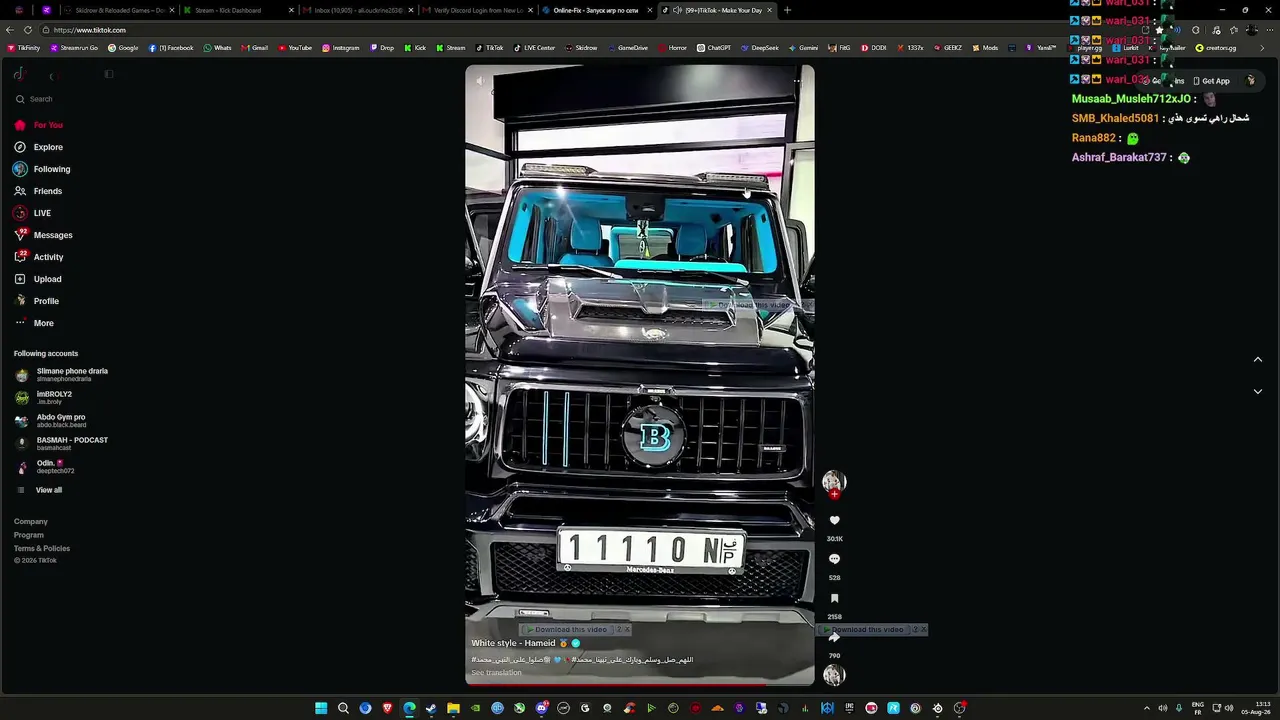Open White style - Hameid creator name
The image size is (1280, 720).
[513, 643]
